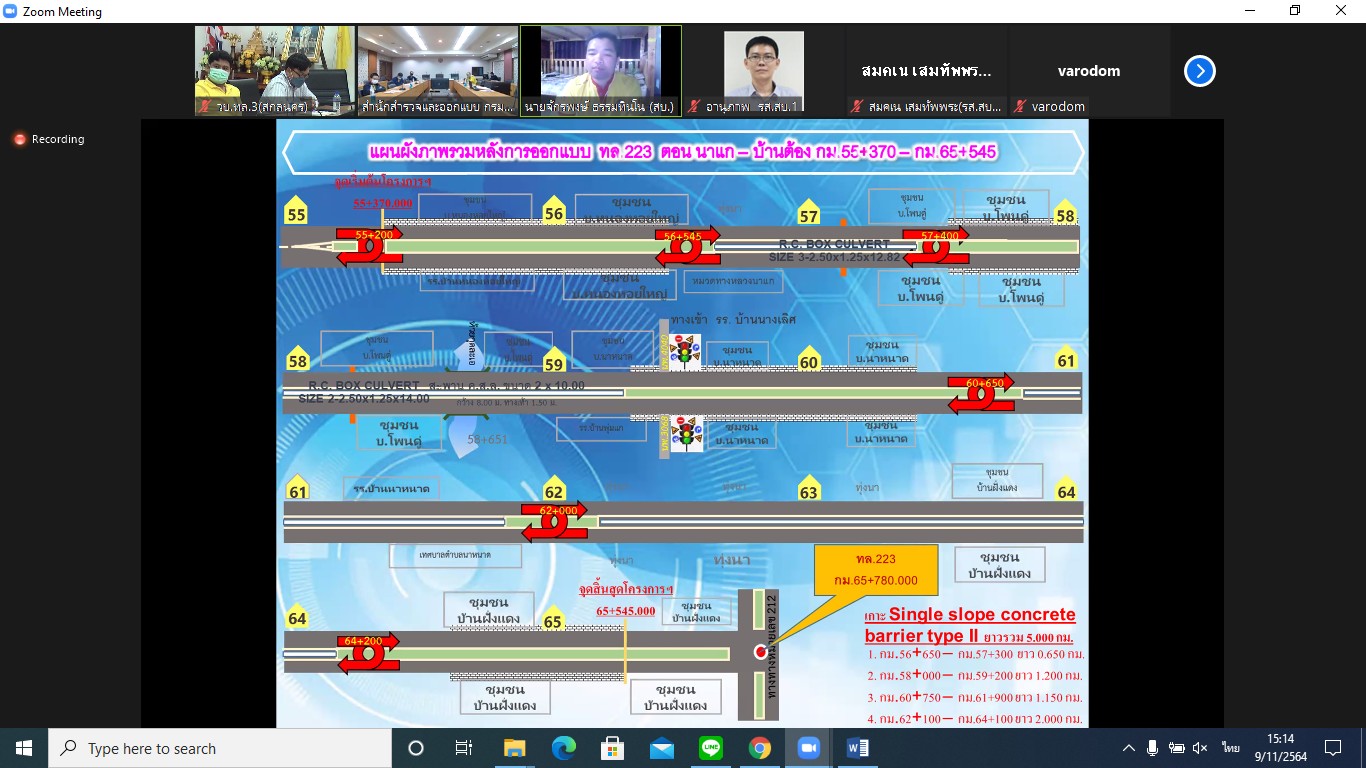The height and width of the screenshot is (768, 1366).
Task: Toggle the muted speaker volume icon
Action: point(1201,748)
